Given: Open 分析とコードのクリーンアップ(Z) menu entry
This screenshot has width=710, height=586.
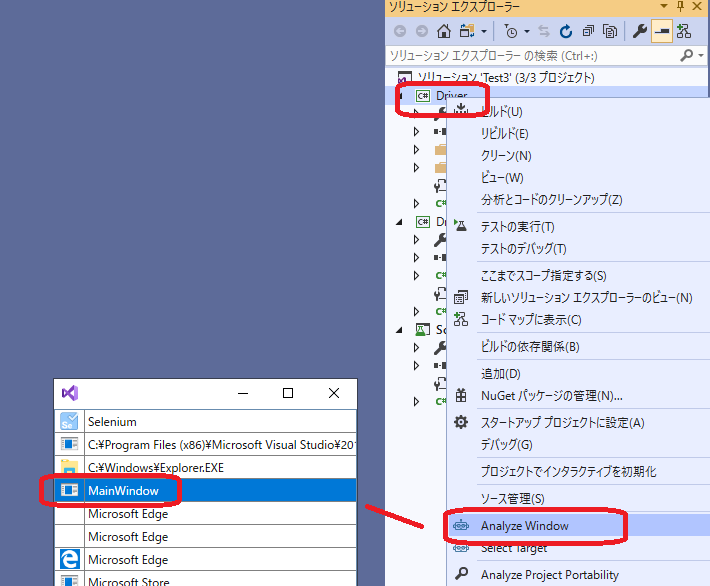Looking at the screenshot, I should (x=552, y=200).
